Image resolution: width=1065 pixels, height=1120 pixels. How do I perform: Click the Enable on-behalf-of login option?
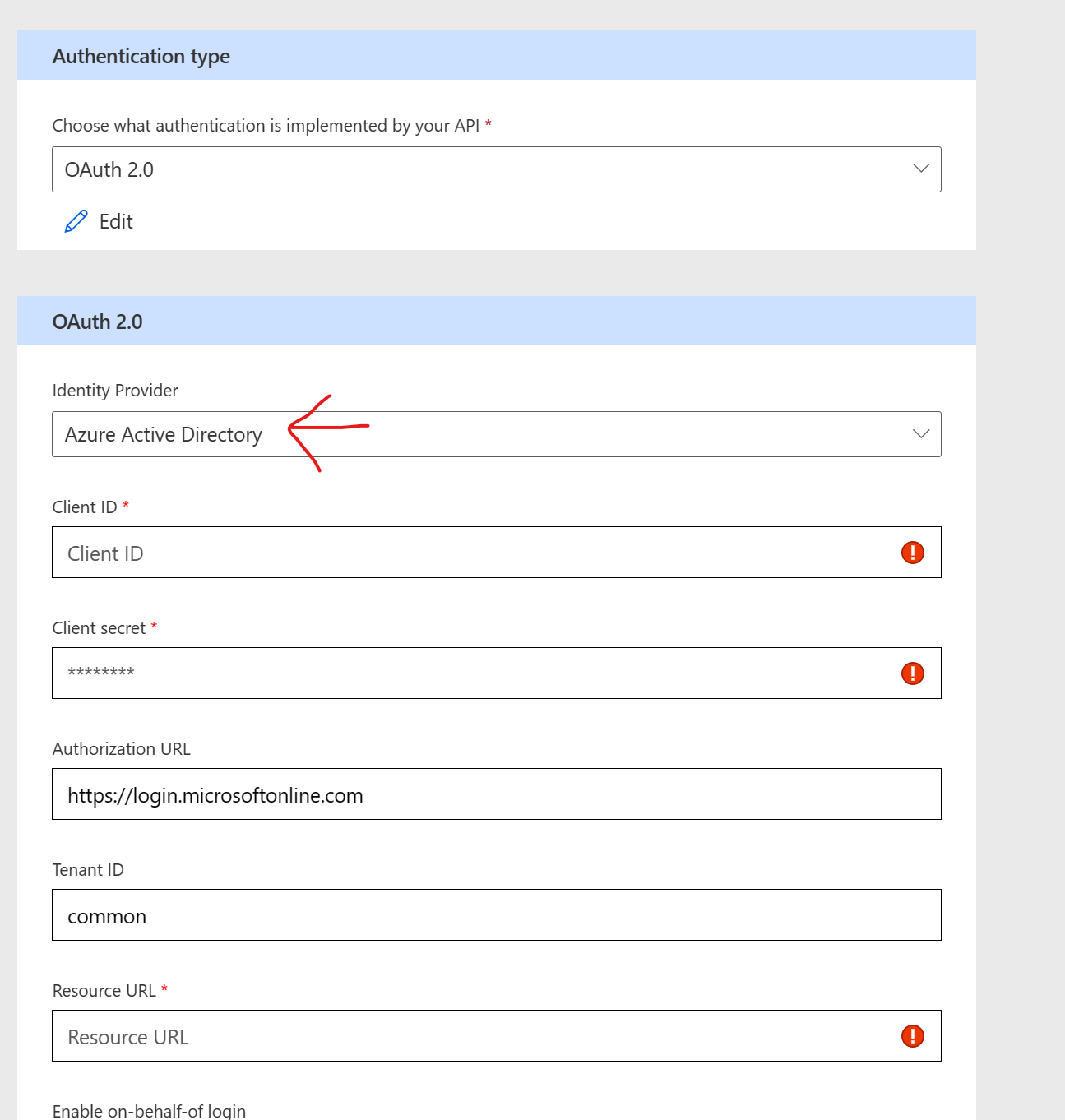tap(148, 1110)
